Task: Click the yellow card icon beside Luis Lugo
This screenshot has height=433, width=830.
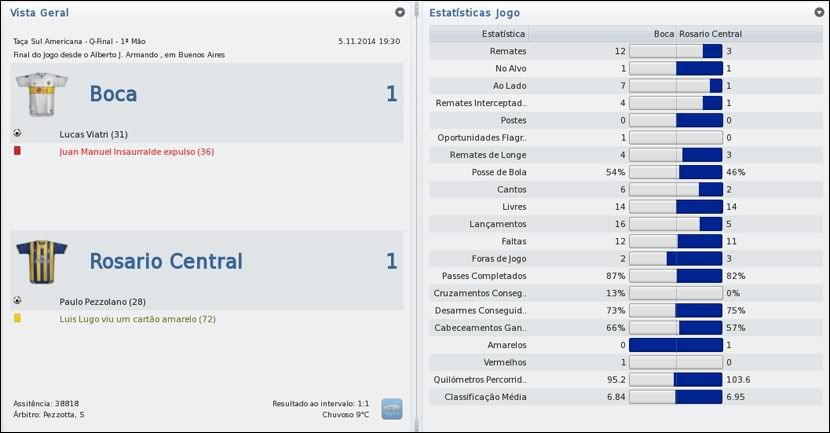Action: 17,318
